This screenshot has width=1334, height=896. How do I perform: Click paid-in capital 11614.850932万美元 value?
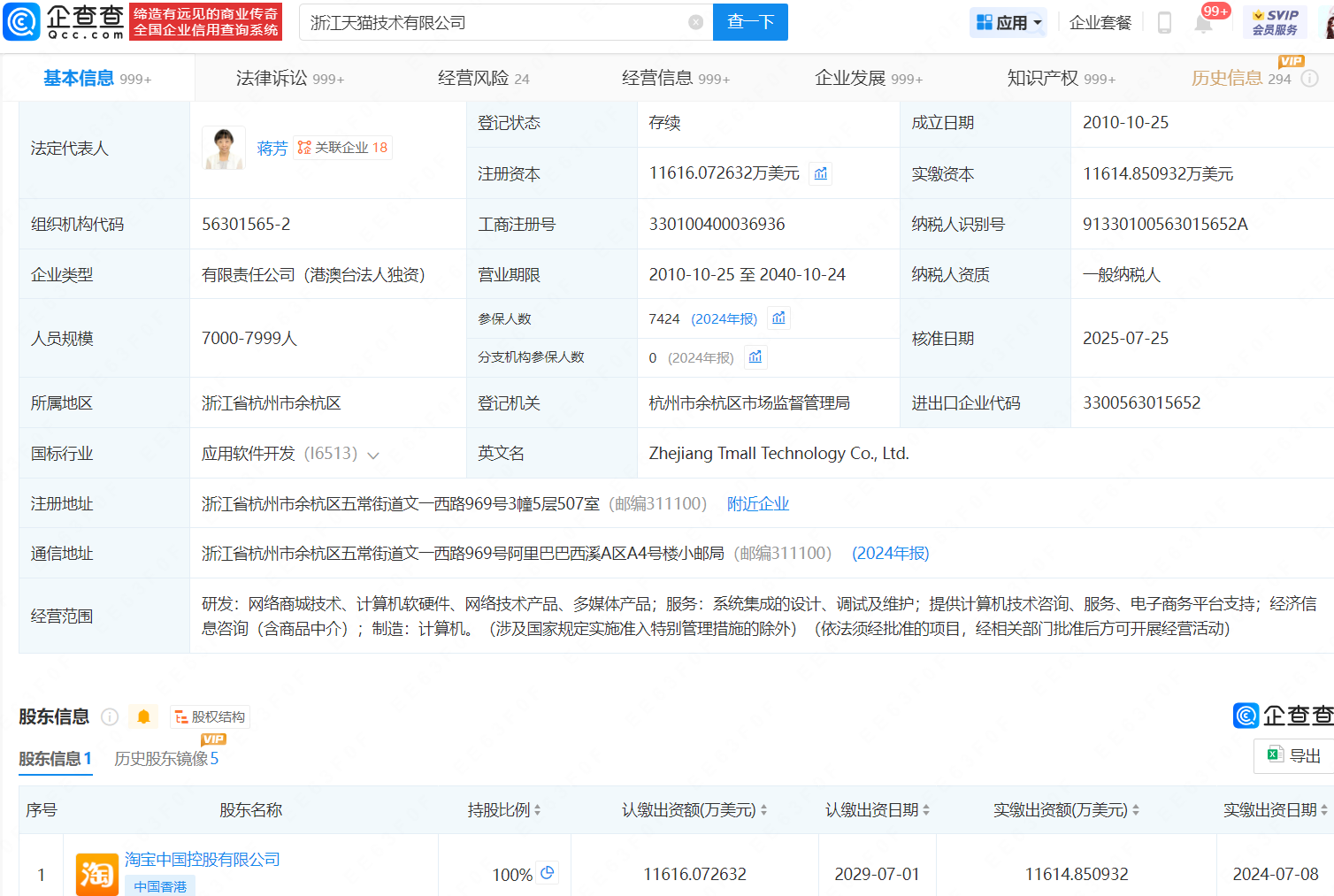[1157, 173]
